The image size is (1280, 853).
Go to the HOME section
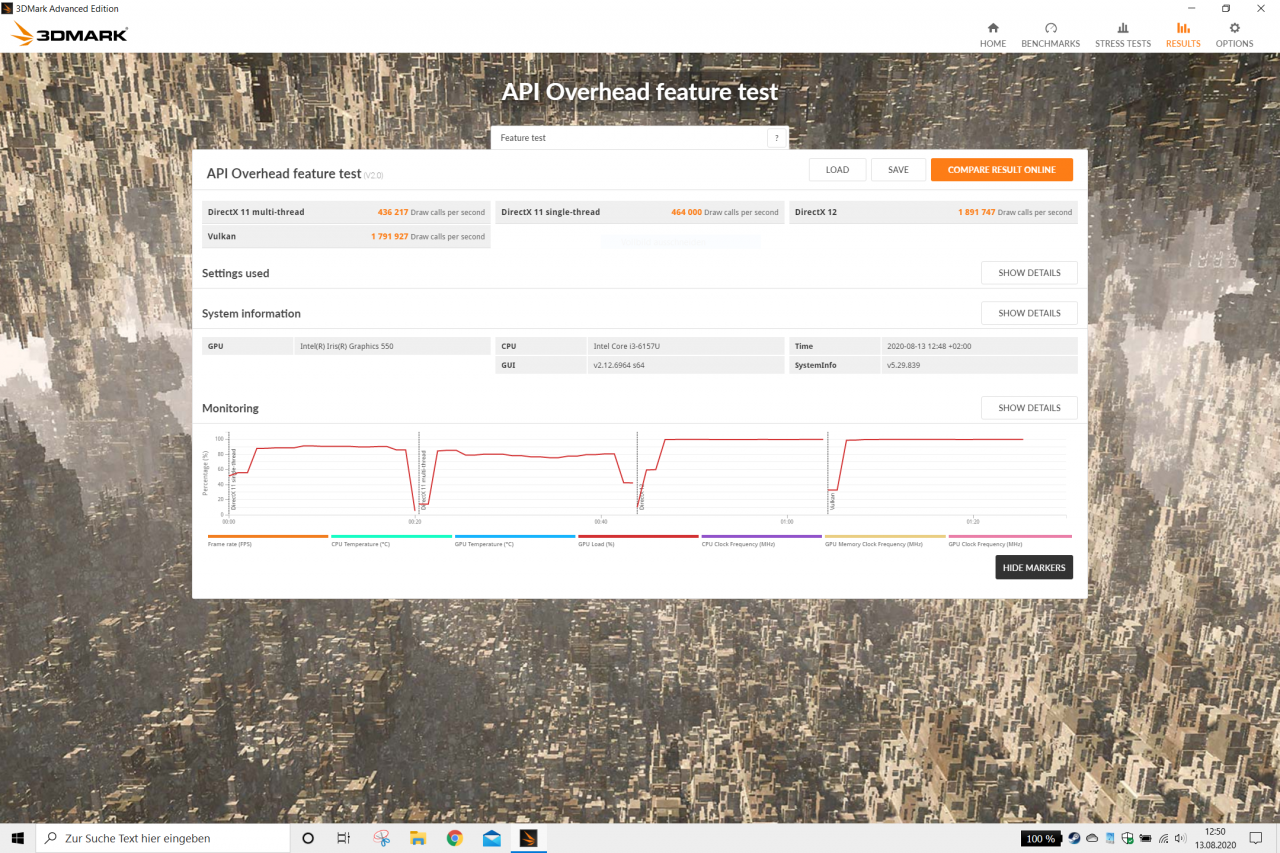[x=993, y=35]
